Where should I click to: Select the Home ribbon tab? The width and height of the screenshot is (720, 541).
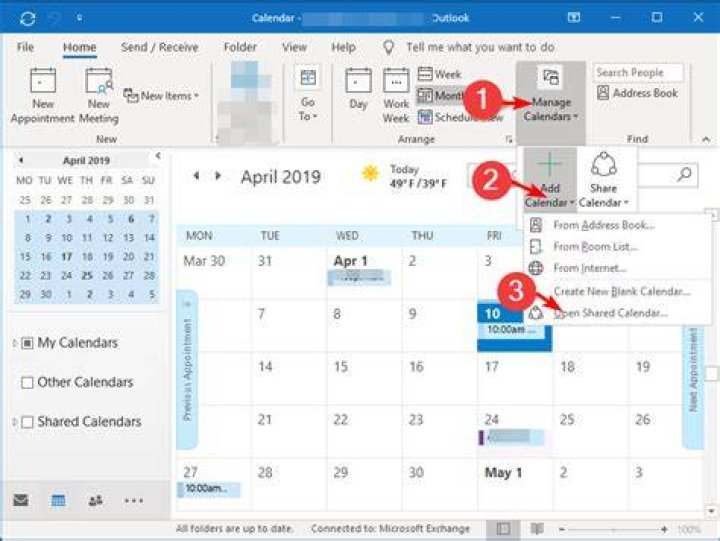(79, 47)
